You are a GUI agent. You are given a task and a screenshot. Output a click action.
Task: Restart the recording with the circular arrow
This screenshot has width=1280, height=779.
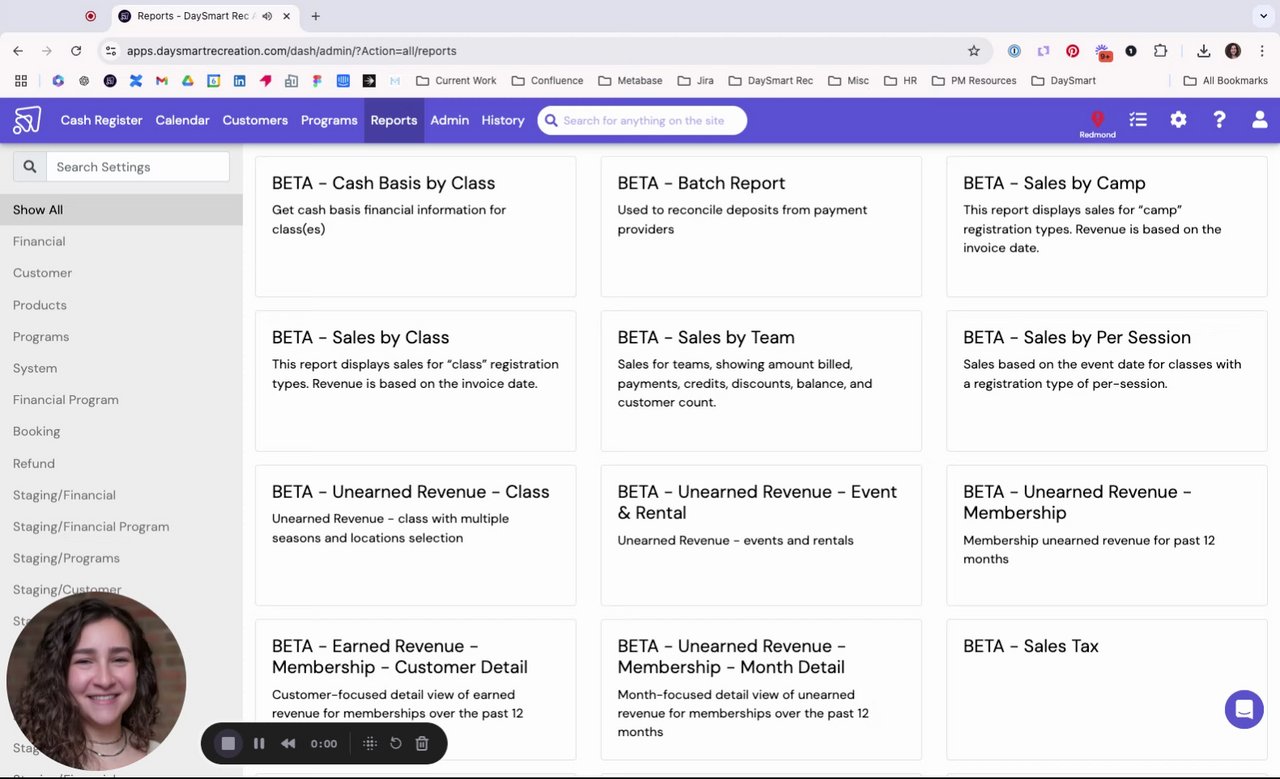pos(396,743)
